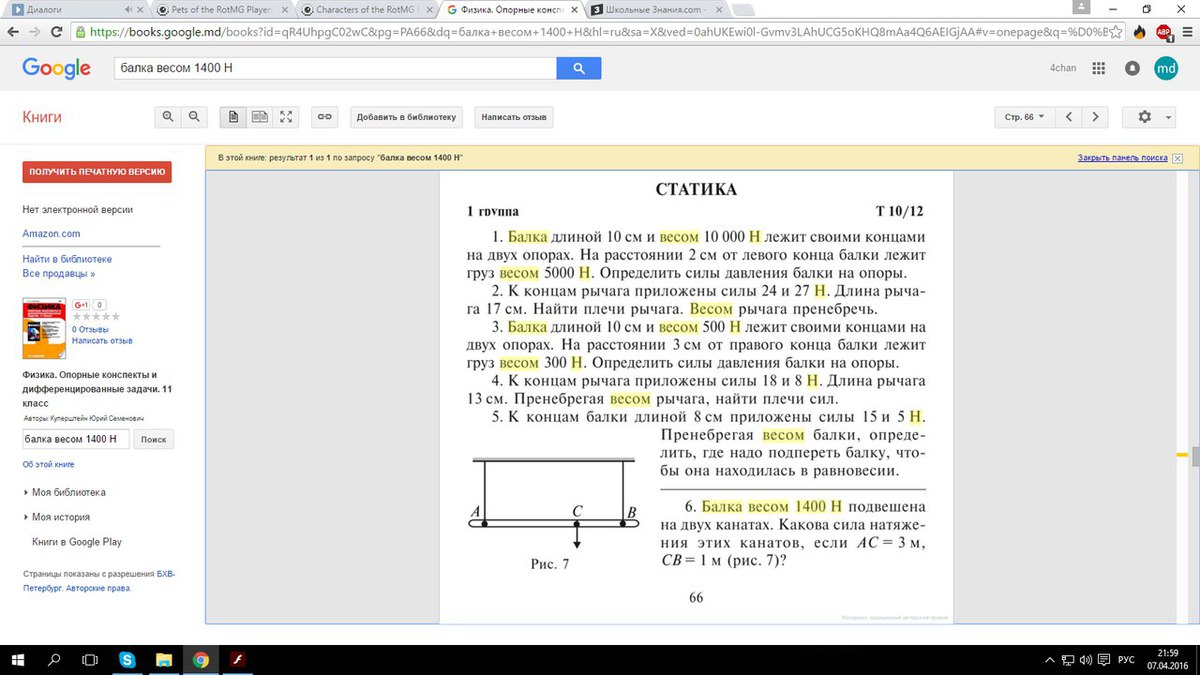Zoom in on the book page
The image size is (1200, 675).
pyautogui.click(x=167, y=117)
